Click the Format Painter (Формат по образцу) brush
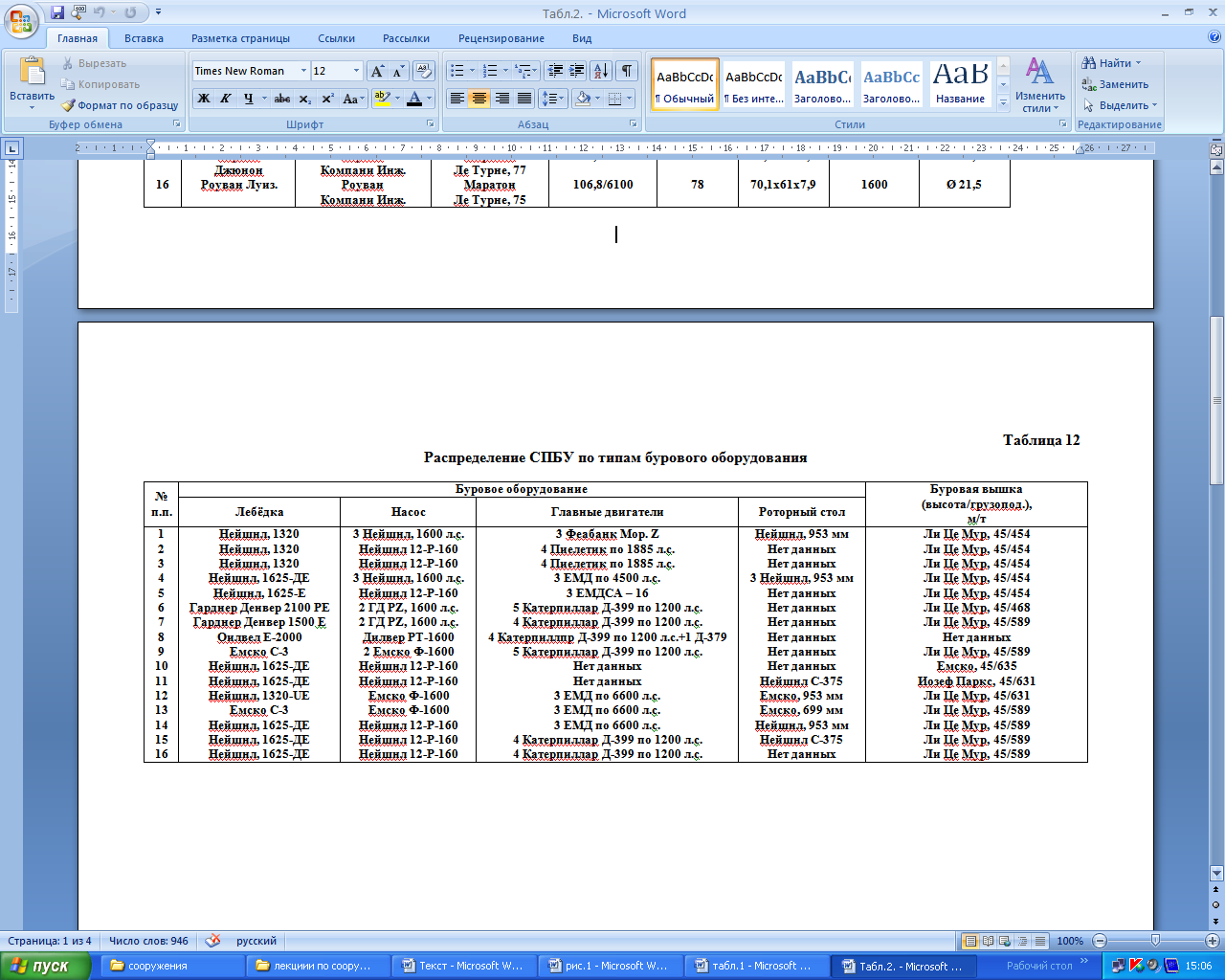Viewport: 1225px width, 980px height. [x=69, y=105]
